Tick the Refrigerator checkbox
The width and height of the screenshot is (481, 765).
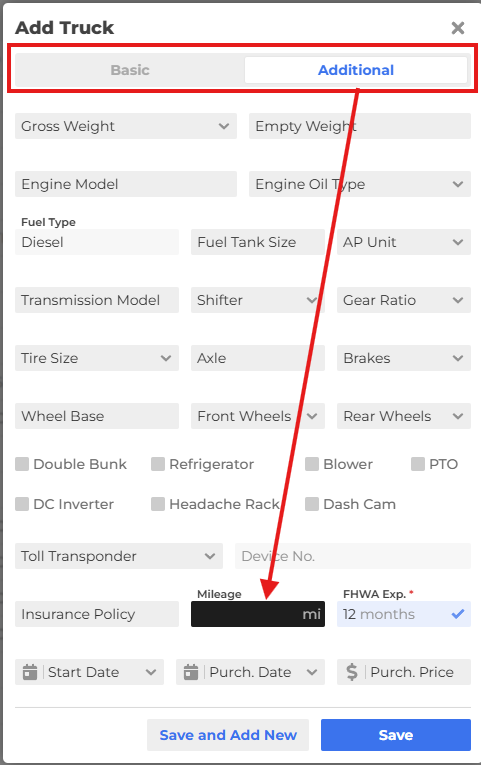tap(158, 464)
